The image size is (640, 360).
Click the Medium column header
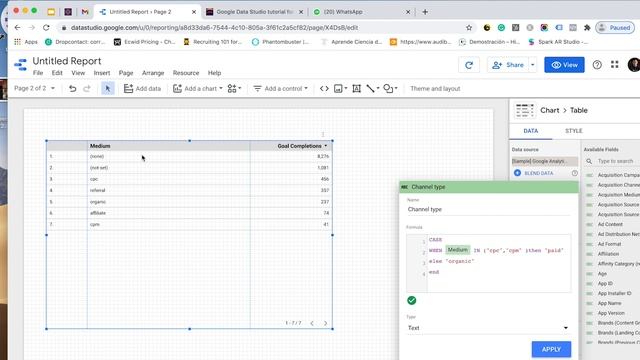(x=100, y=146)
